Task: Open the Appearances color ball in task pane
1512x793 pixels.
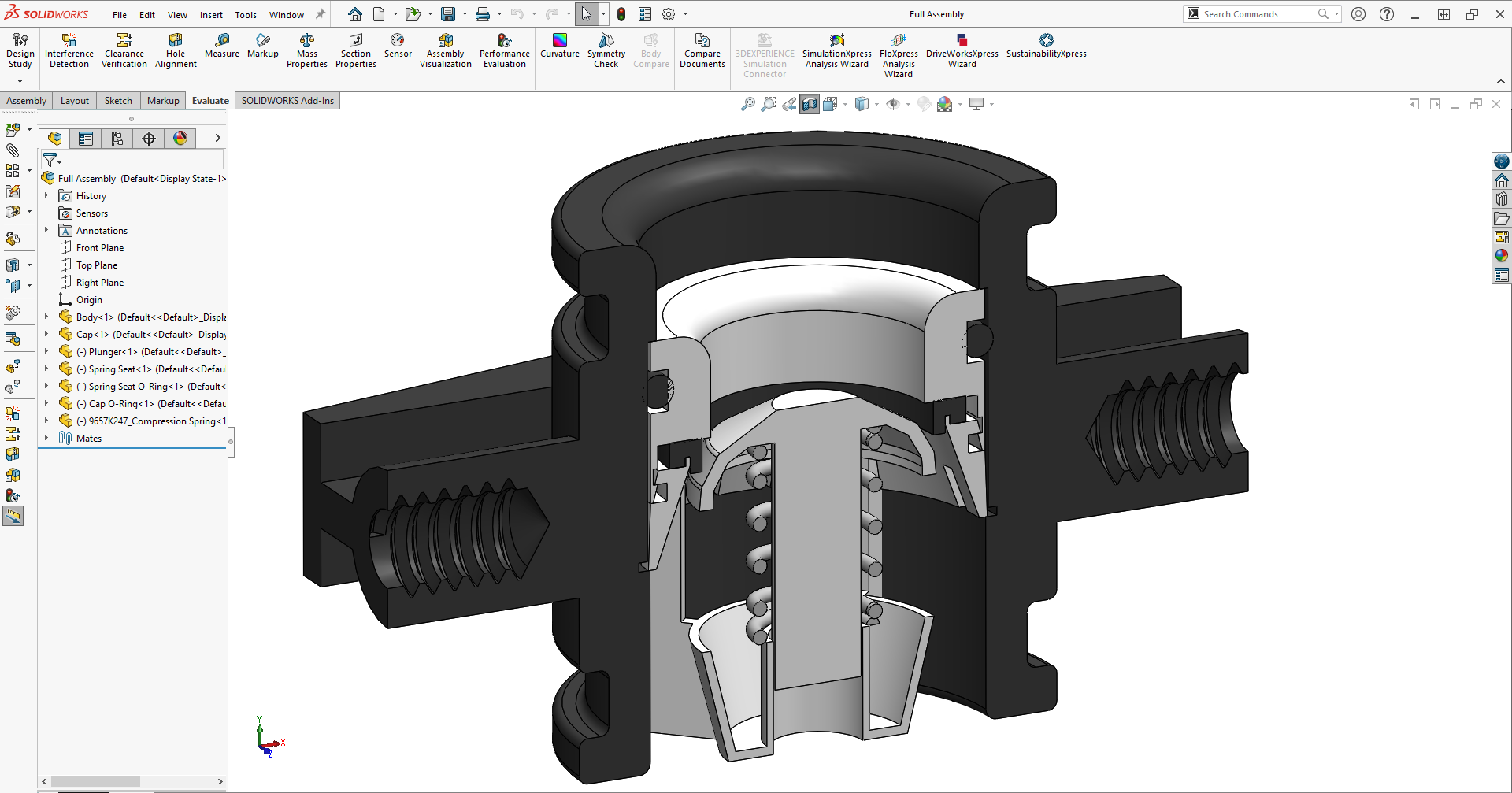Action: coord(1502,255)
